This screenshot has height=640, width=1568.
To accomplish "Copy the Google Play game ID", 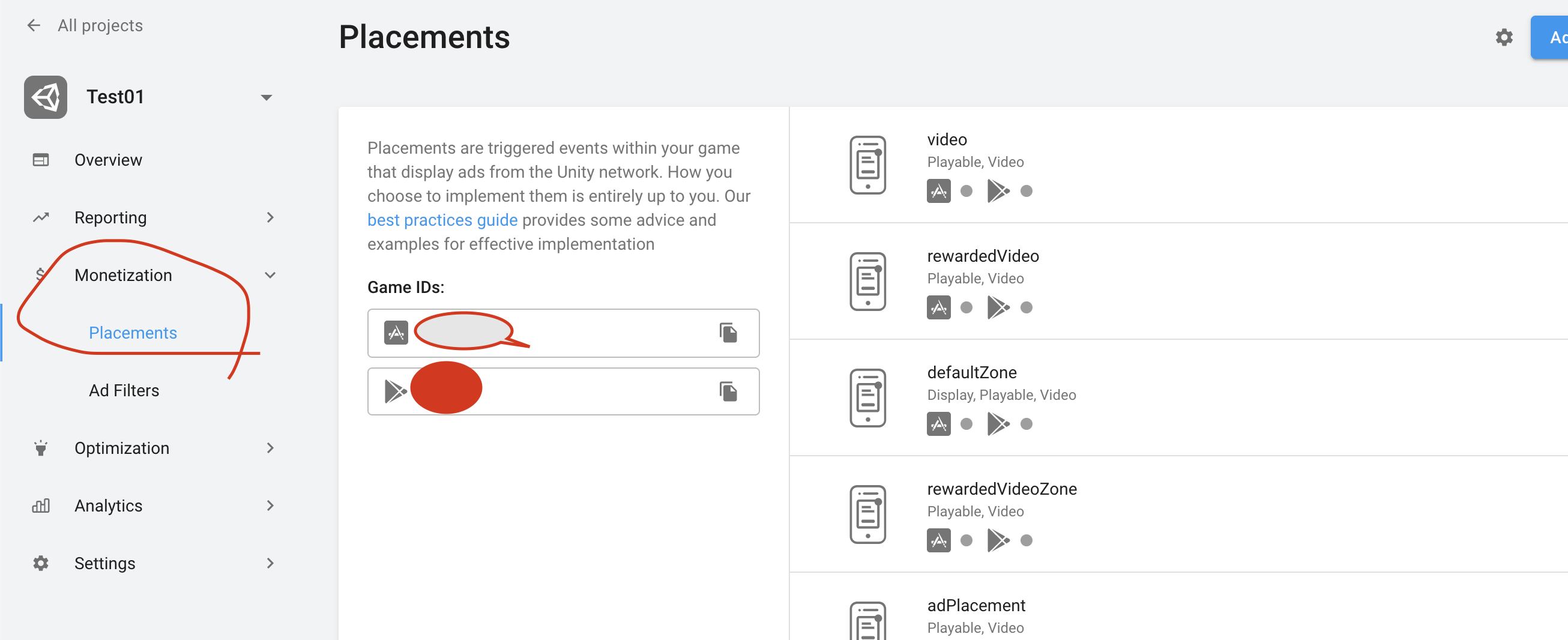I will [728, 391].
